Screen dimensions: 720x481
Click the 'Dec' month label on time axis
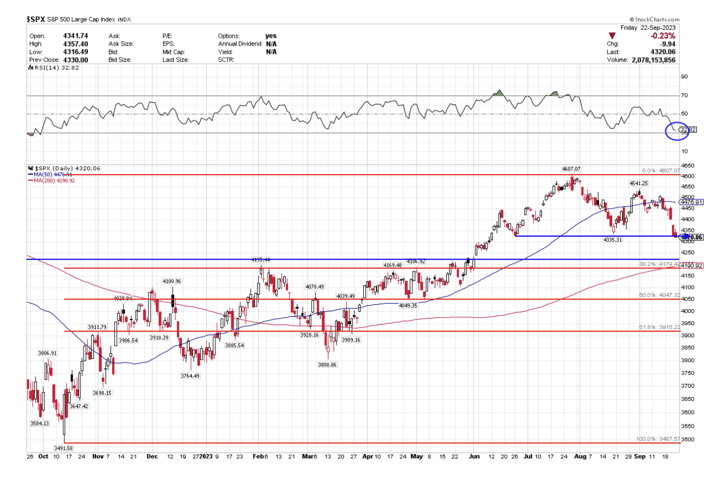click(152, 457)
